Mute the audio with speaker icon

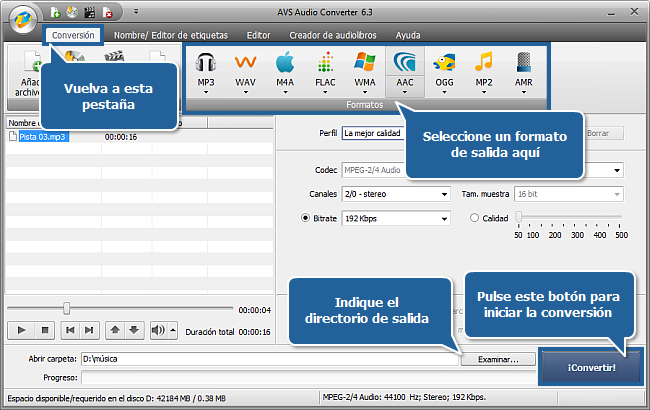point(157,329)
